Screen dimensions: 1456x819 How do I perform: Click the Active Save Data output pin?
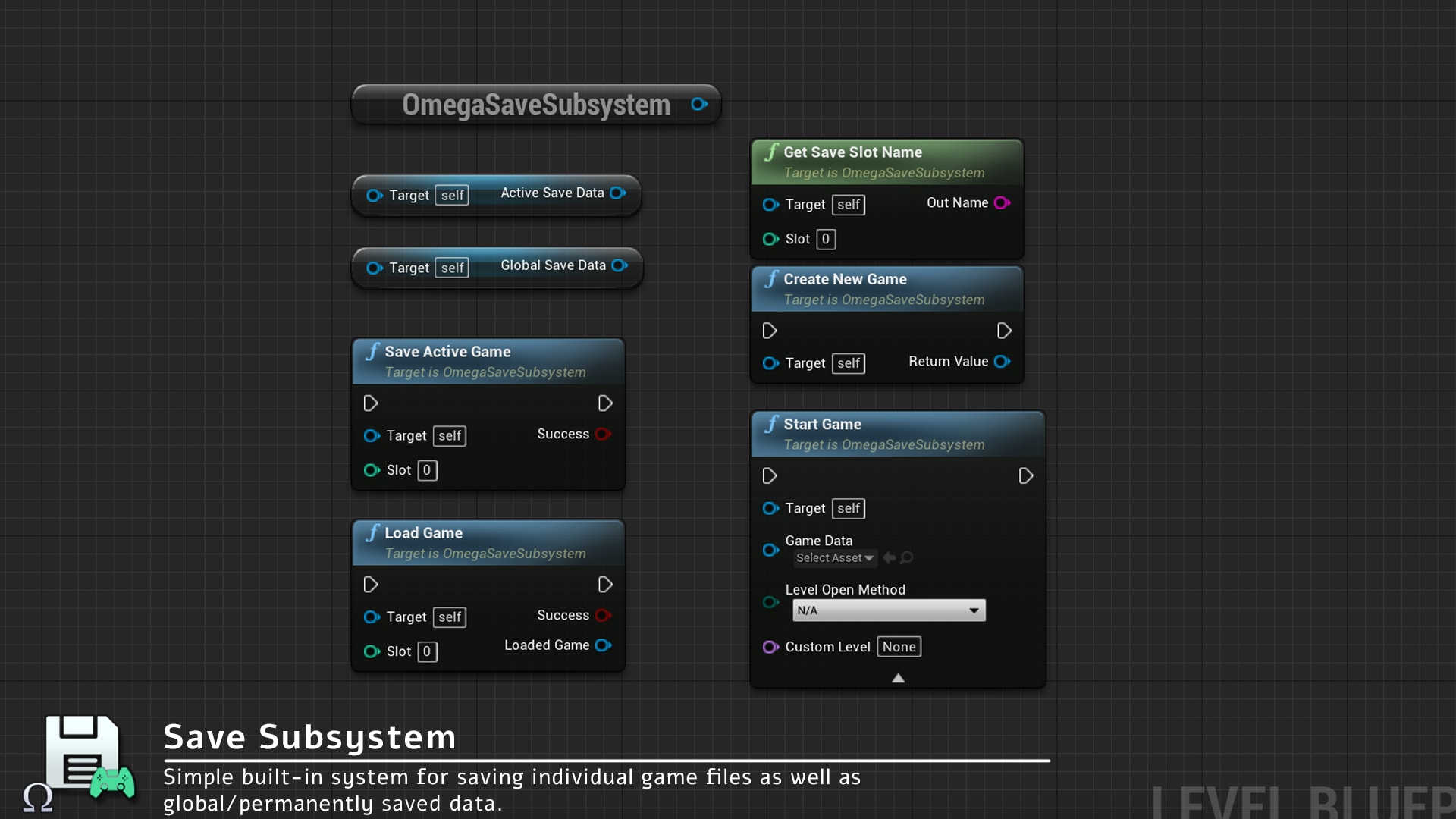pyautogui.click(x=618, y=193)
